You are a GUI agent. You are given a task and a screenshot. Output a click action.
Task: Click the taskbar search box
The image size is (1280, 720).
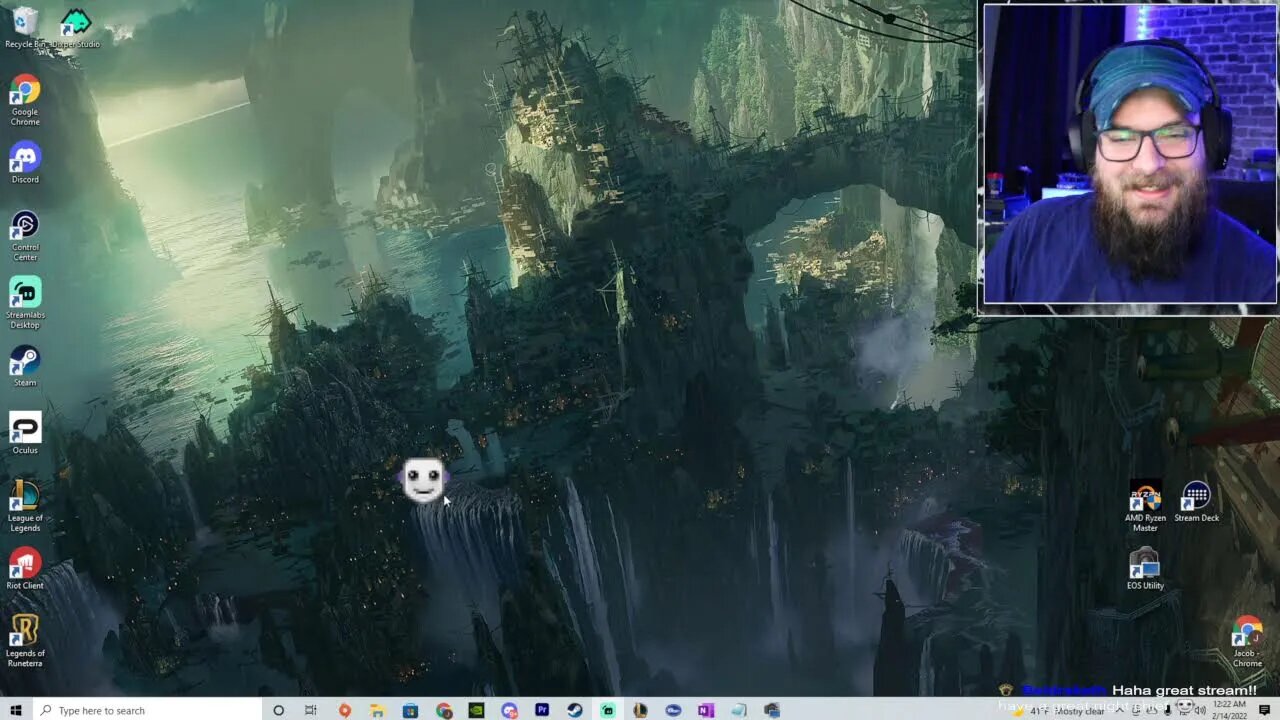coord(147,710)
